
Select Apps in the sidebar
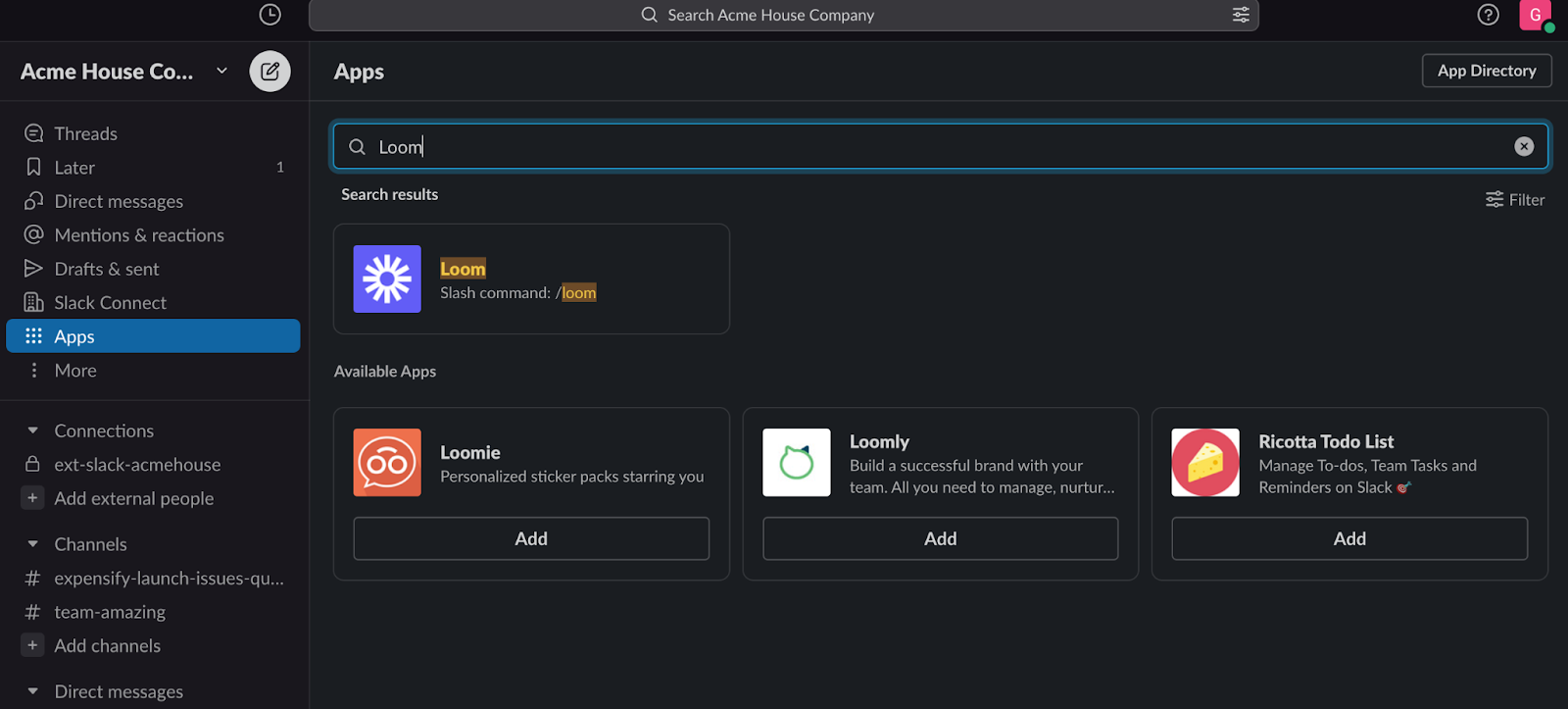click(153, 336)
